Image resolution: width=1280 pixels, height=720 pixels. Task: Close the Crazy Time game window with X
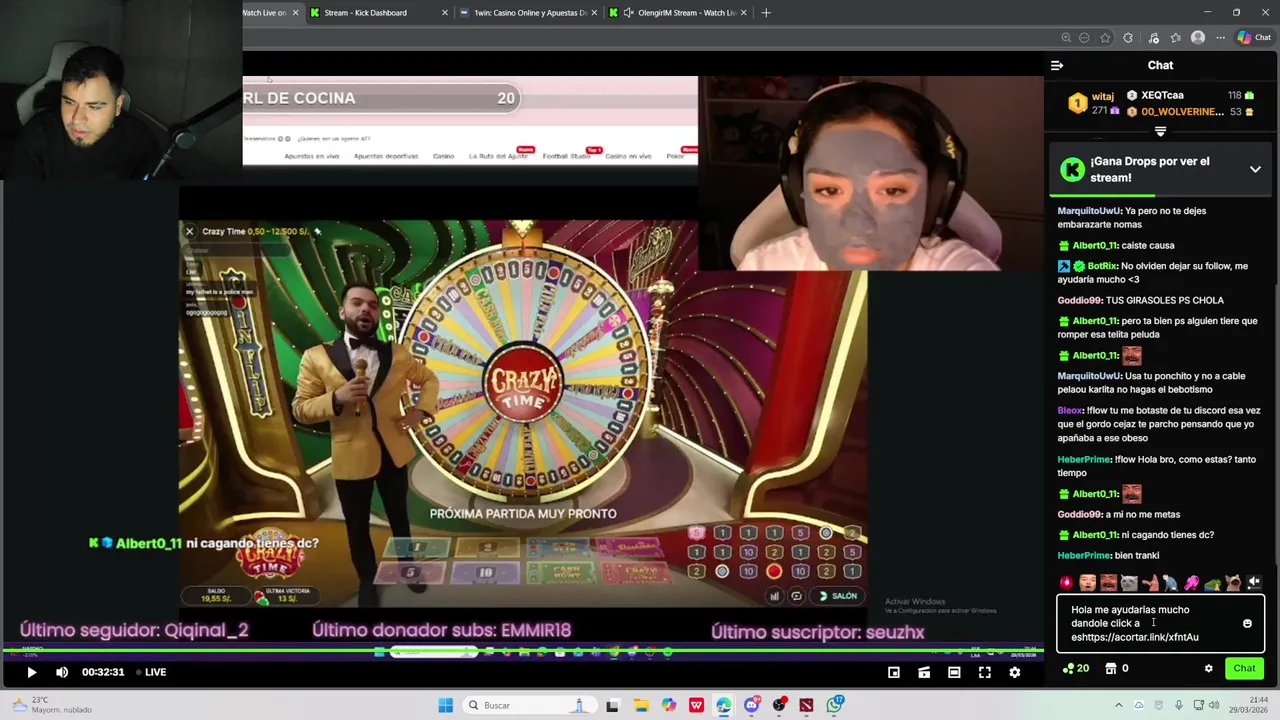189,231
